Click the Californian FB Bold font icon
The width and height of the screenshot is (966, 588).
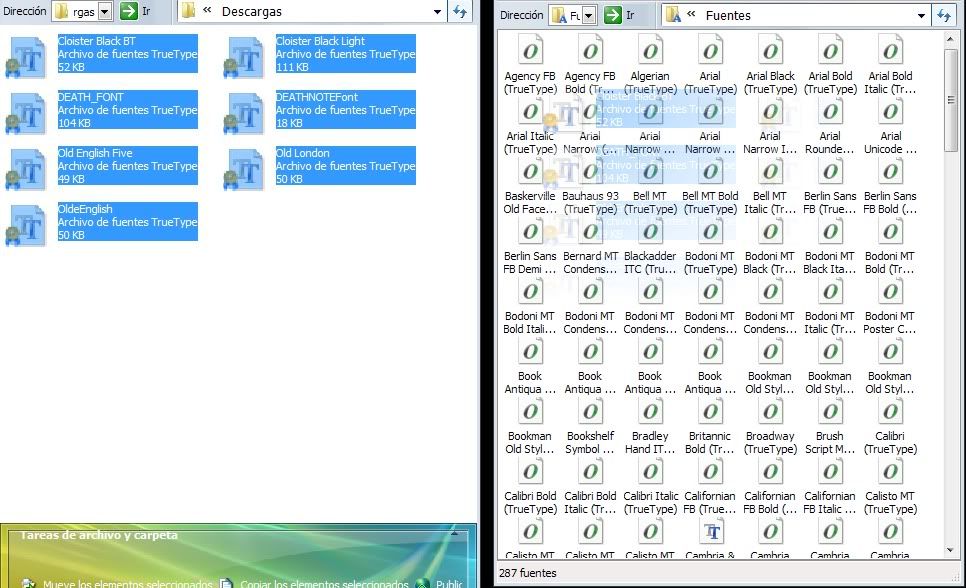(770, 472)
